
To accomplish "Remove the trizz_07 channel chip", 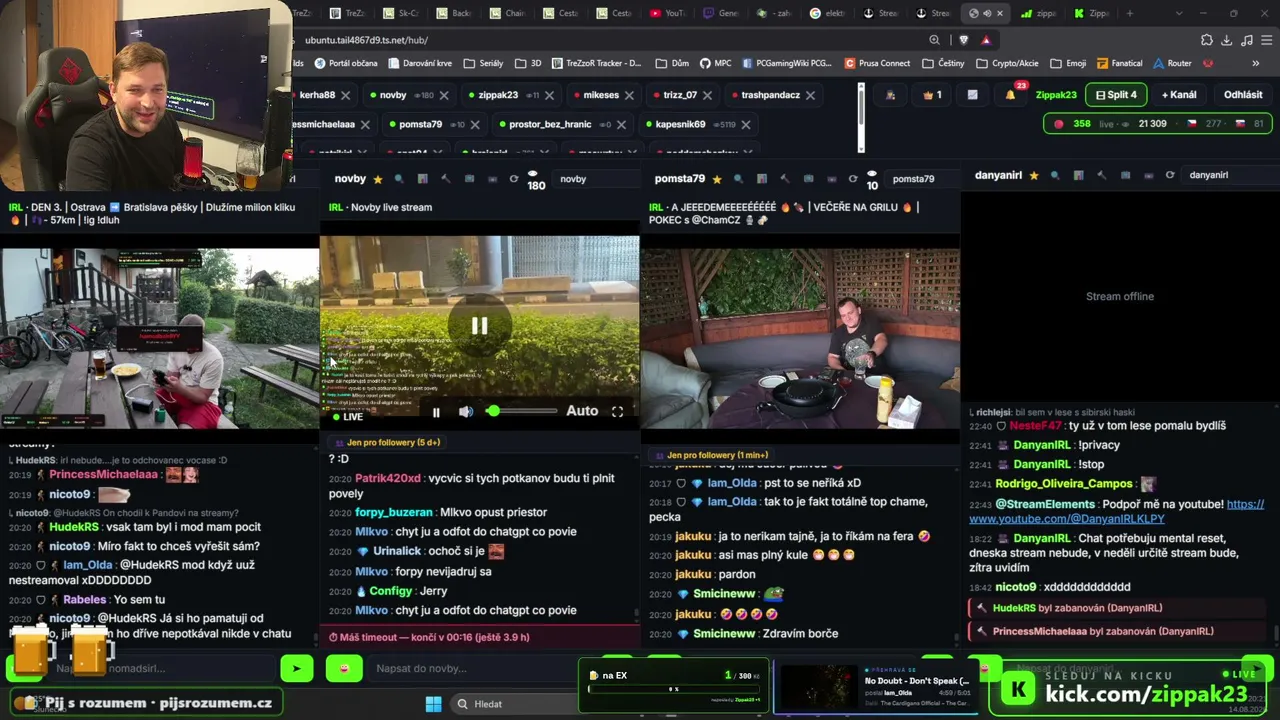I will (709, 95).
